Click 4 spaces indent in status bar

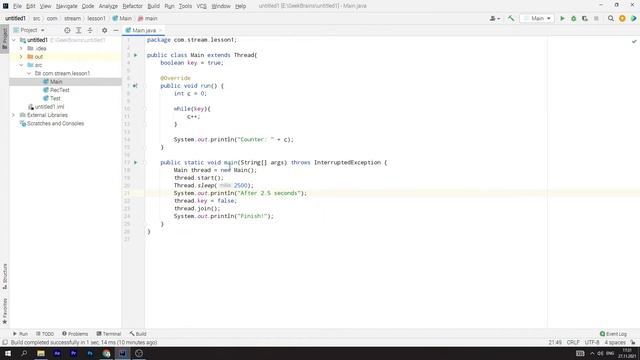click(x=615, y=342)
